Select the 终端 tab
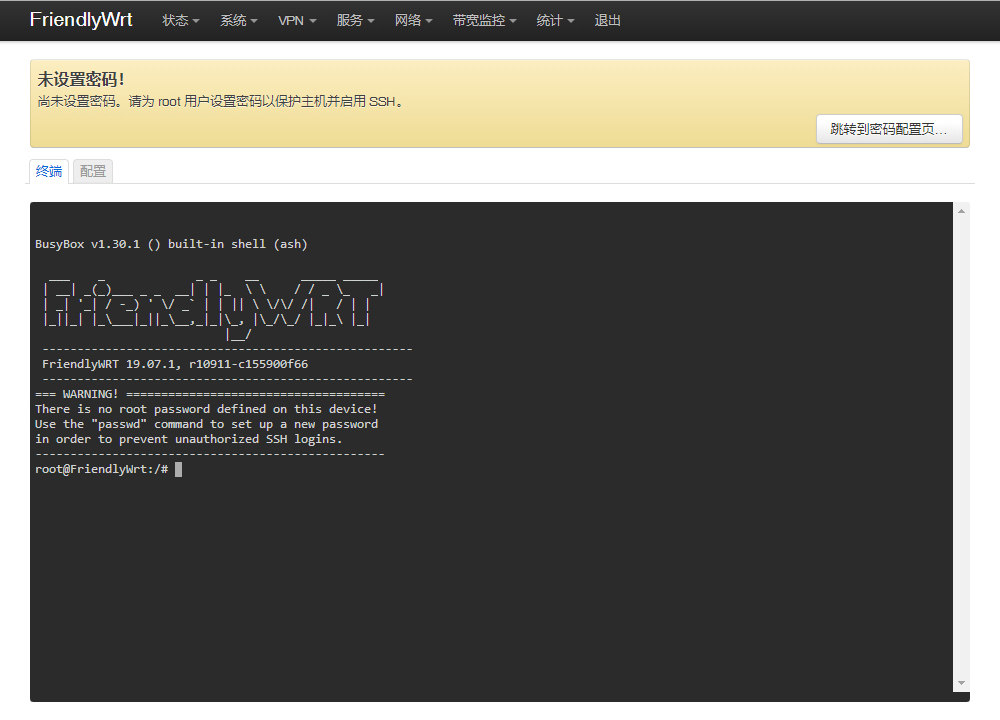 49,171
